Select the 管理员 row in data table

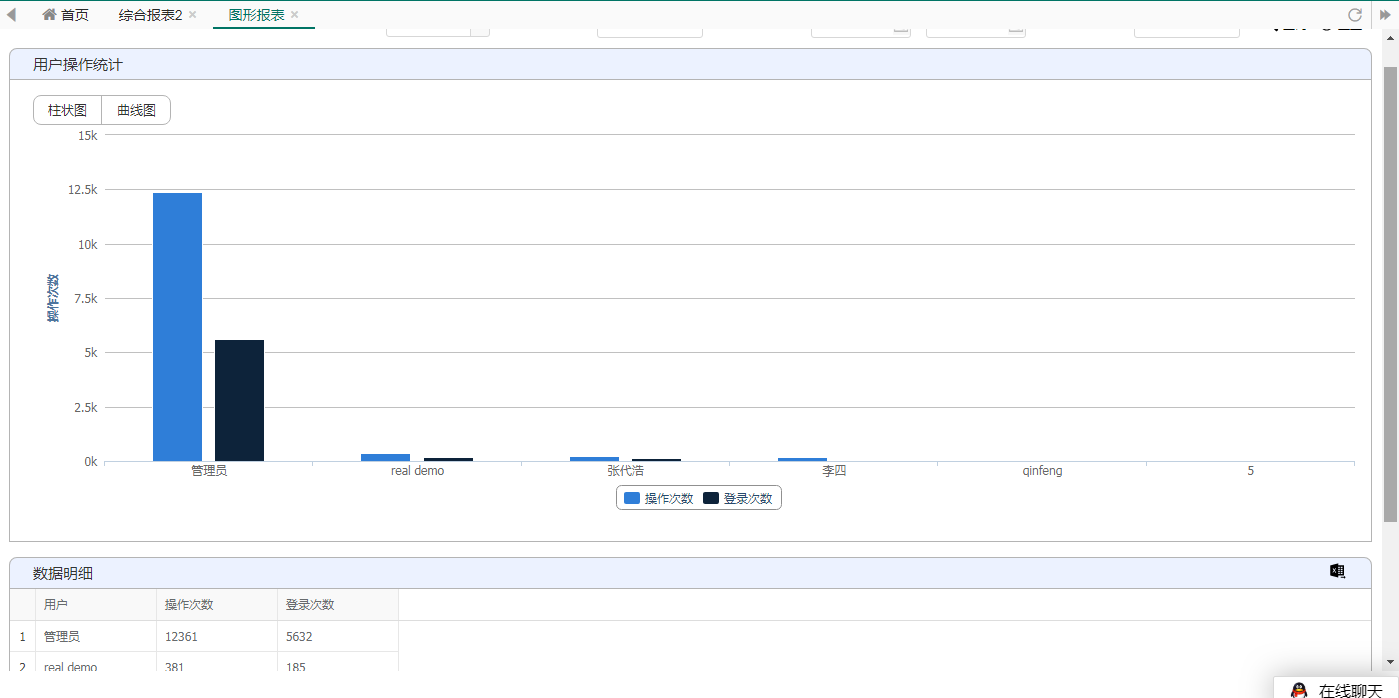204,636
